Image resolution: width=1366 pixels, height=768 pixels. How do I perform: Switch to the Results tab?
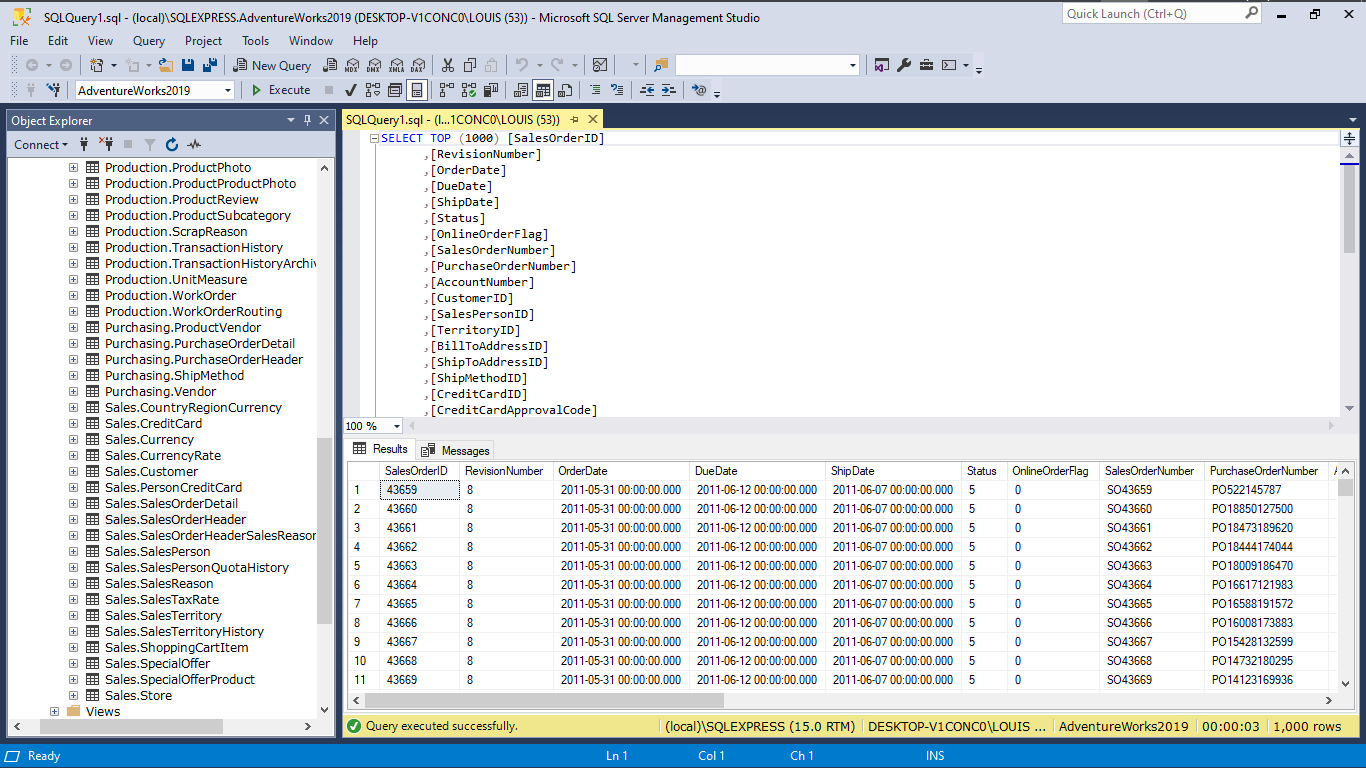380,449
